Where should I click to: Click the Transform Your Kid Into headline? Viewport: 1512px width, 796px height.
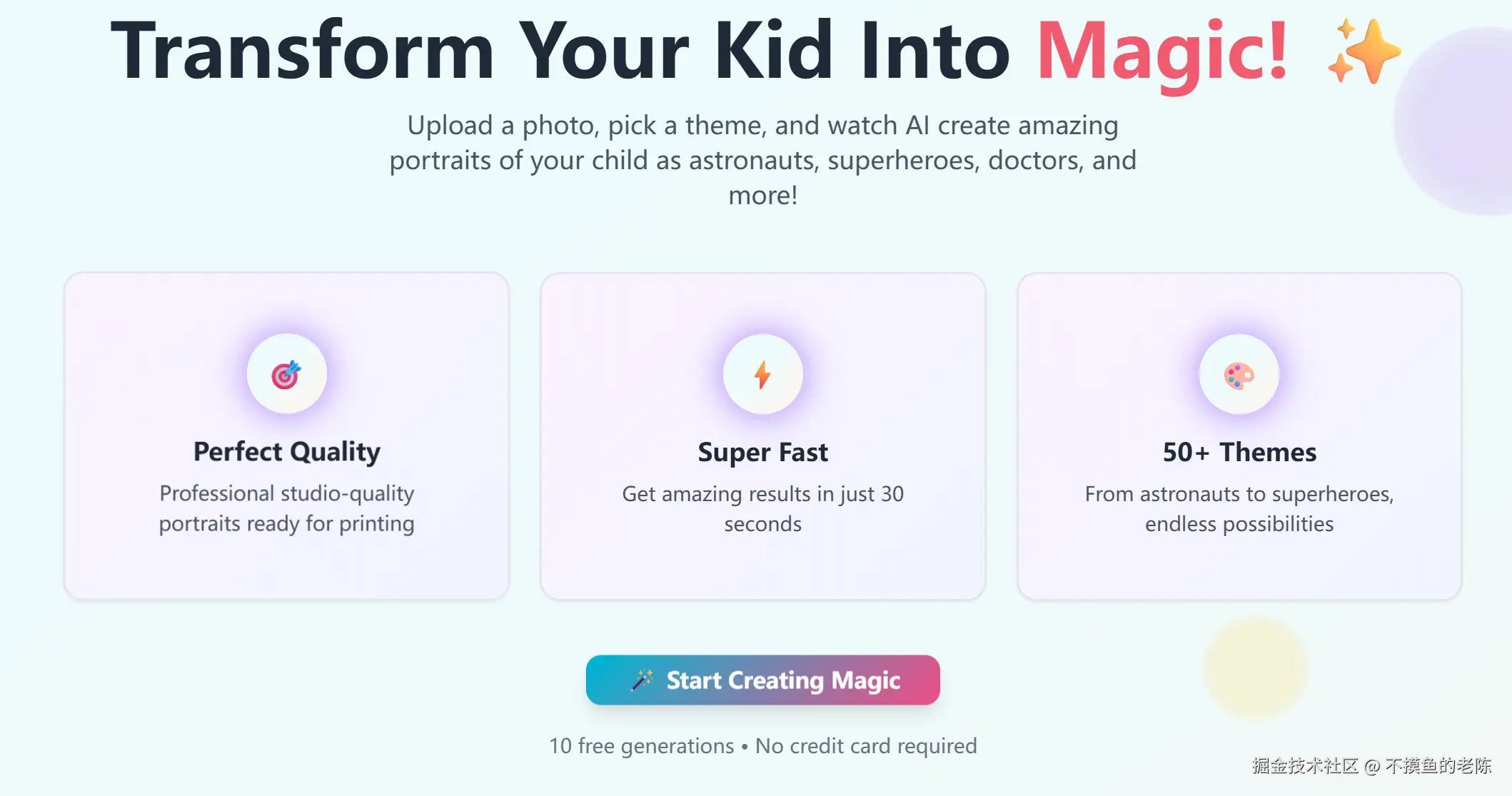[x=560, y=50]
